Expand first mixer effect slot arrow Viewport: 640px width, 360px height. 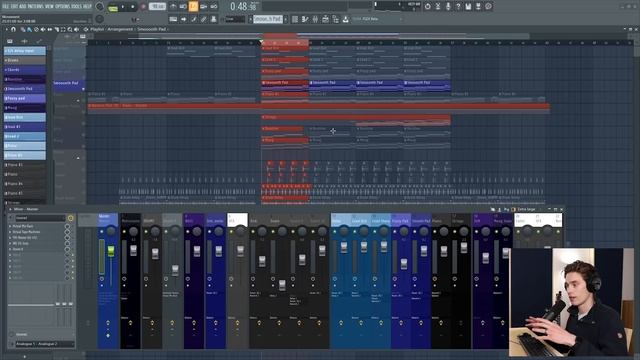[x=10, y=226]
